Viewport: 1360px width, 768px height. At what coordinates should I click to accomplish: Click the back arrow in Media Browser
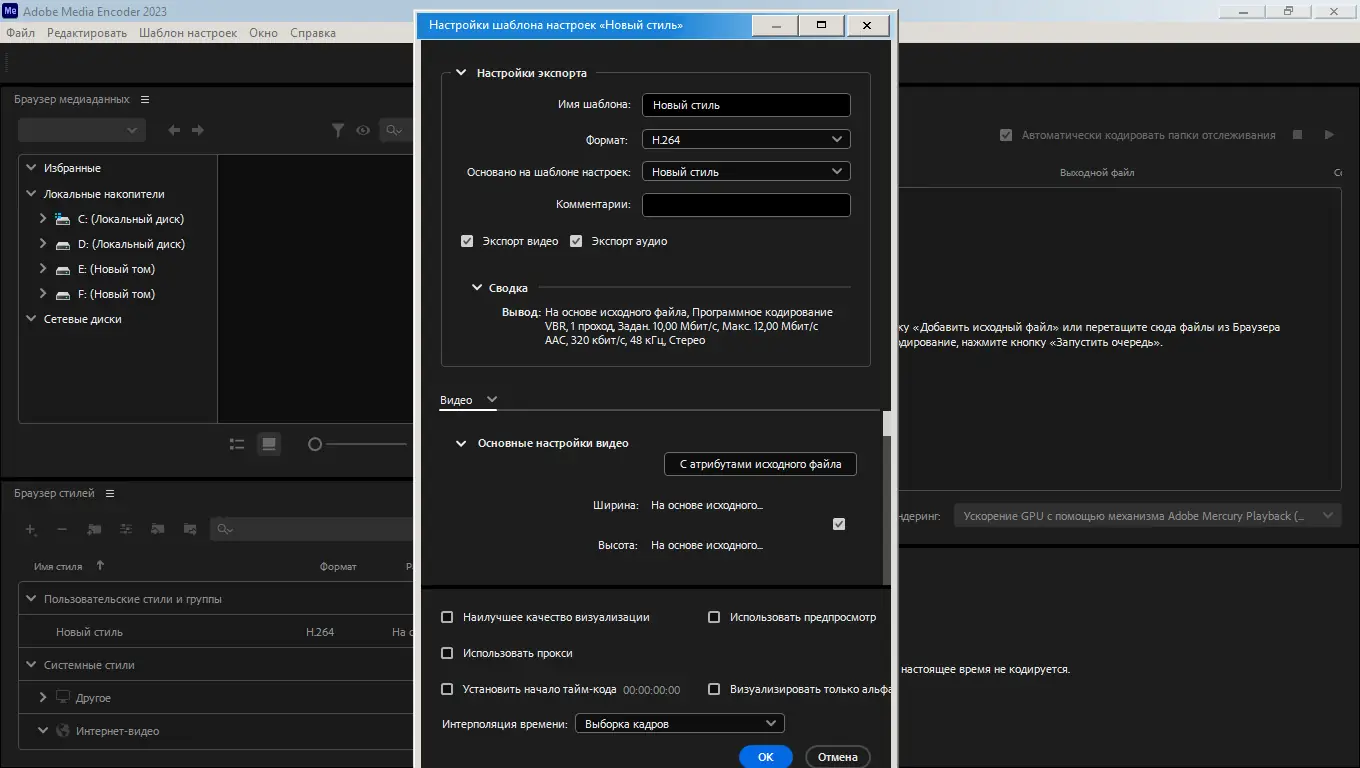(174, 130)
